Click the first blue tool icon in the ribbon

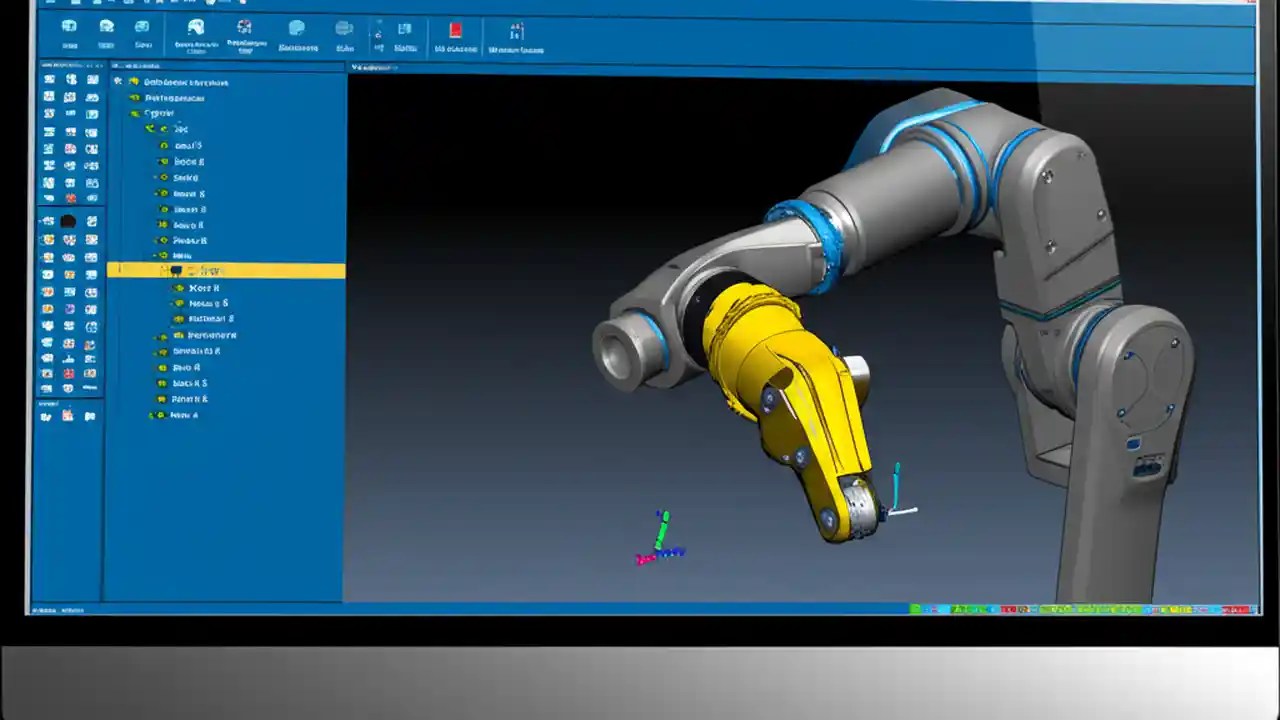(x=69, y=29)
